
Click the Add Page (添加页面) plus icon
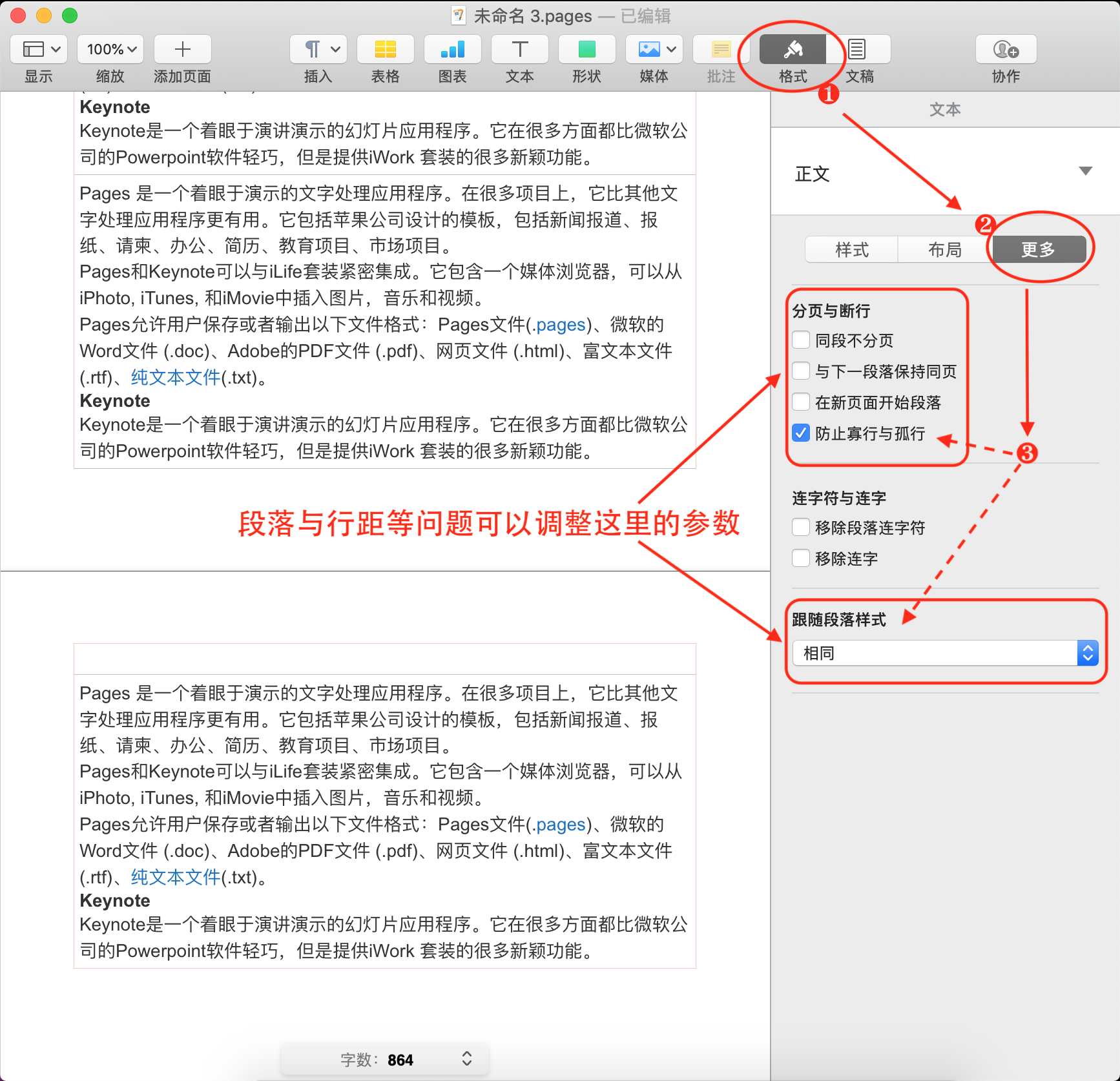183,50
